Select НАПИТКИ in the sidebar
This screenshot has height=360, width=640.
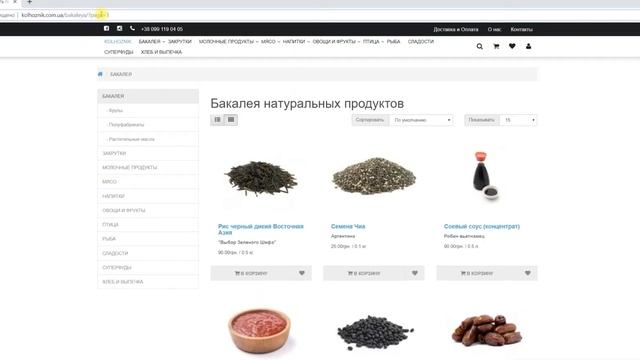point(148,196)
